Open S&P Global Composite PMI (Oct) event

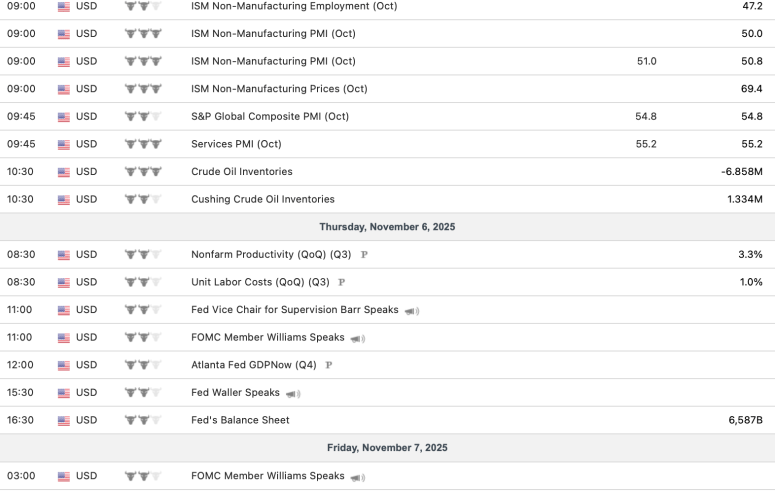click(x=270, y=116)
